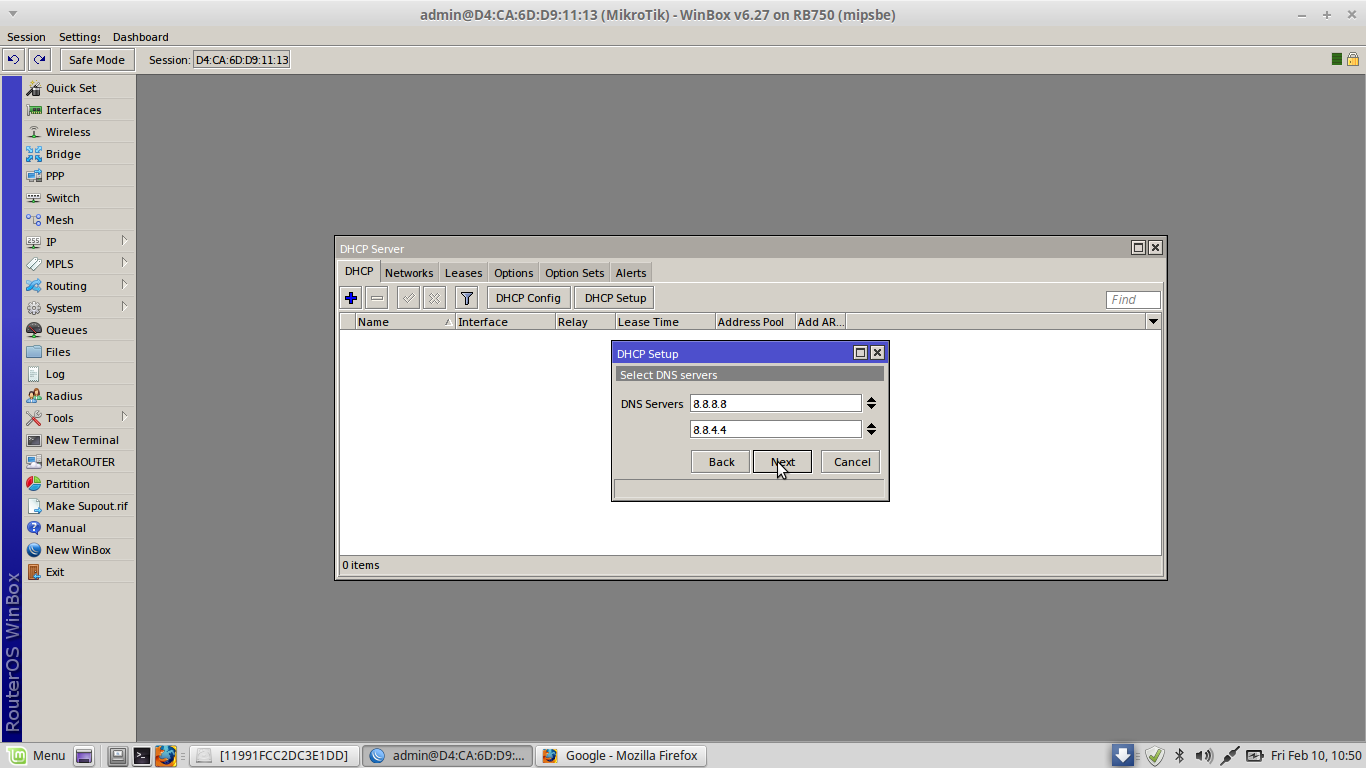Viewport: 1366px width, 768px height.
Task: Click the redo arrow in the toolbar
Action: 39,60
